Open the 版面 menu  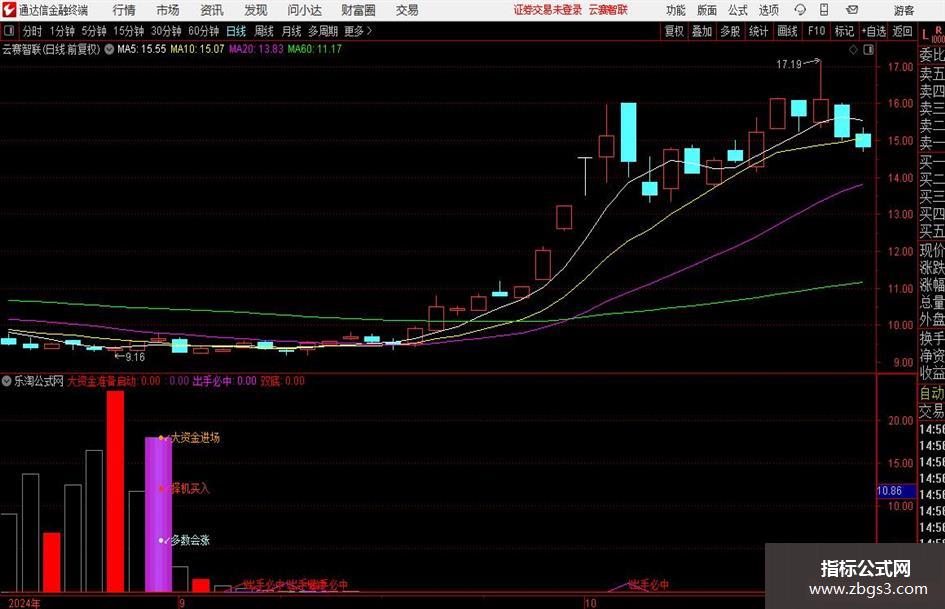click(706, 10)
